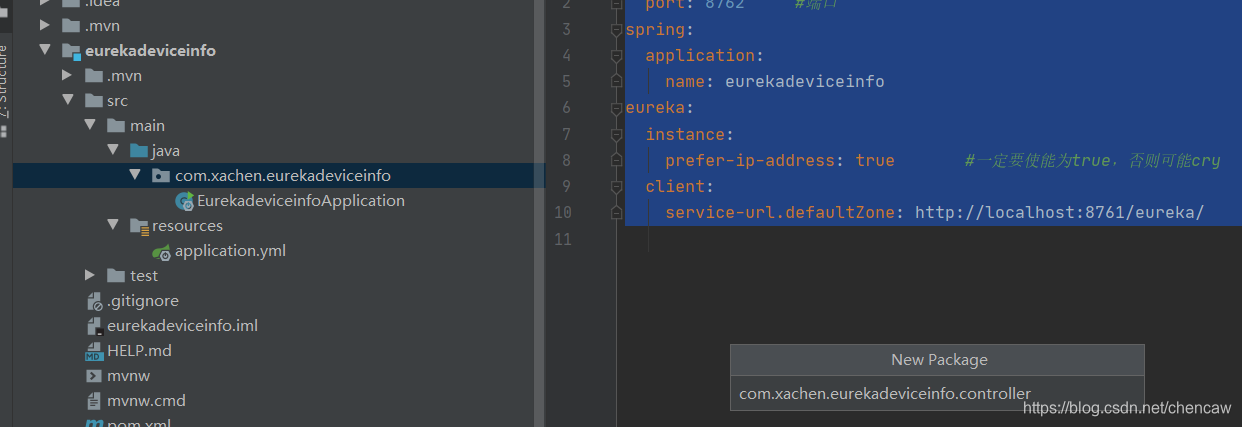Expand the .mvn folder inside eurekadeviceinfo
The height and width of the screenshot is (427, 1242).
tap(67, 75)
